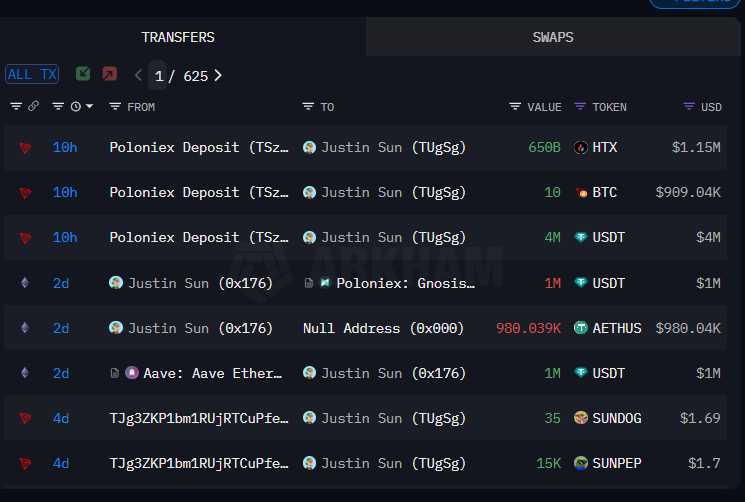This screenshot has width=745, height=502.
Task: Switch to the SWAPS tab
Action: pos(553,37)
